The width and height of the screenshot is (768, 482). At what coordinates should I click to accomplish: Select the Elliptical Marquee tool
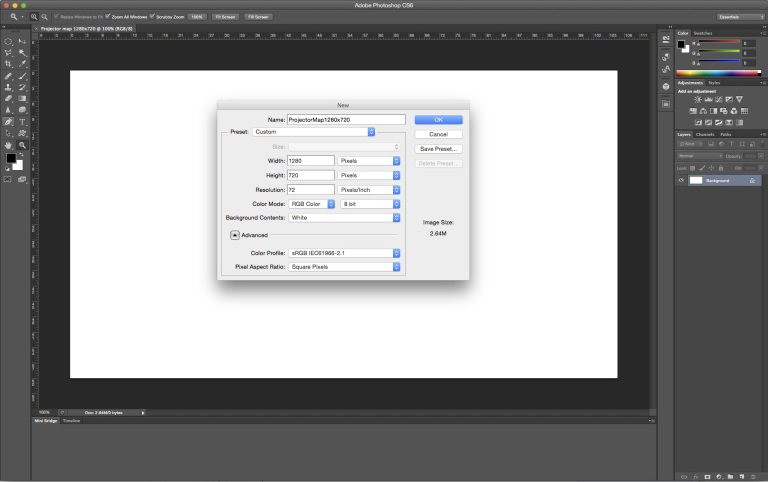(x=9, y=41)
